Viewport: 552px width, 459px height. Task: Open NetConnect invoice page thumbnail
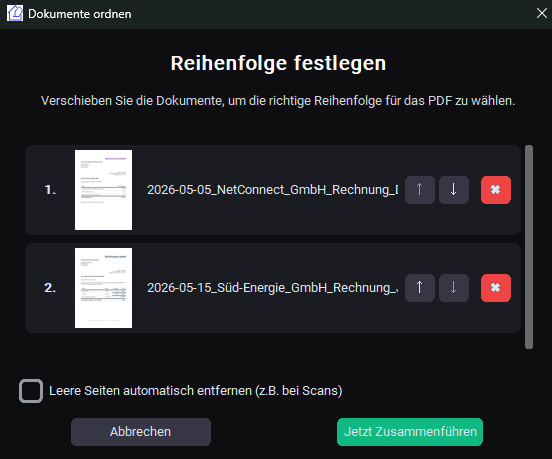coord(104,190)
